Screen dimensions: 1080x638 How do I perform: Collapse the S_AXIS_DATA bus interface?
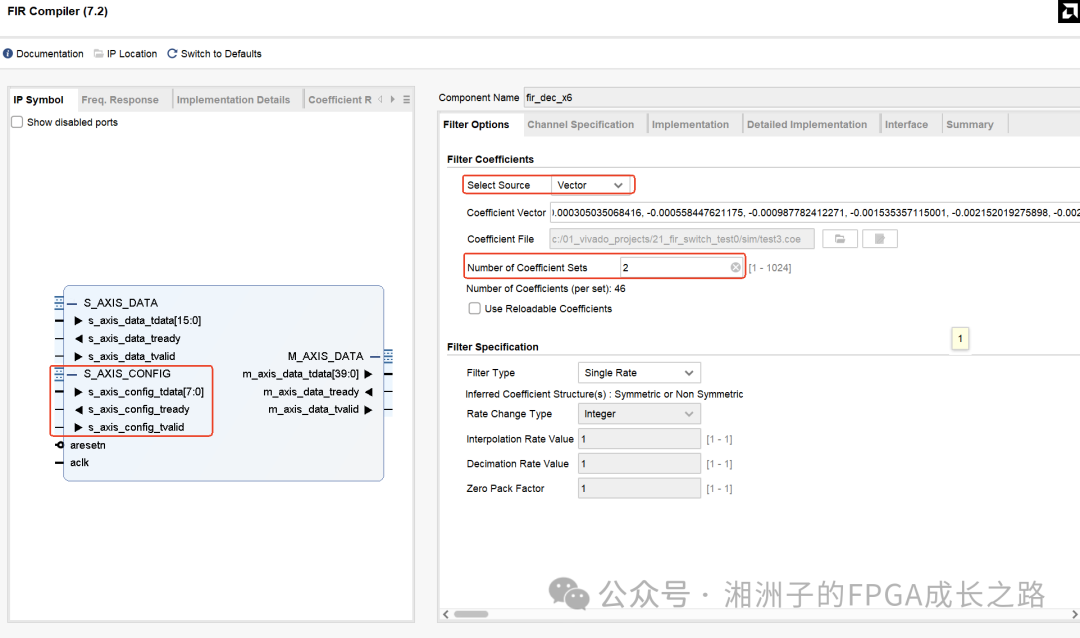coord(72,303)
